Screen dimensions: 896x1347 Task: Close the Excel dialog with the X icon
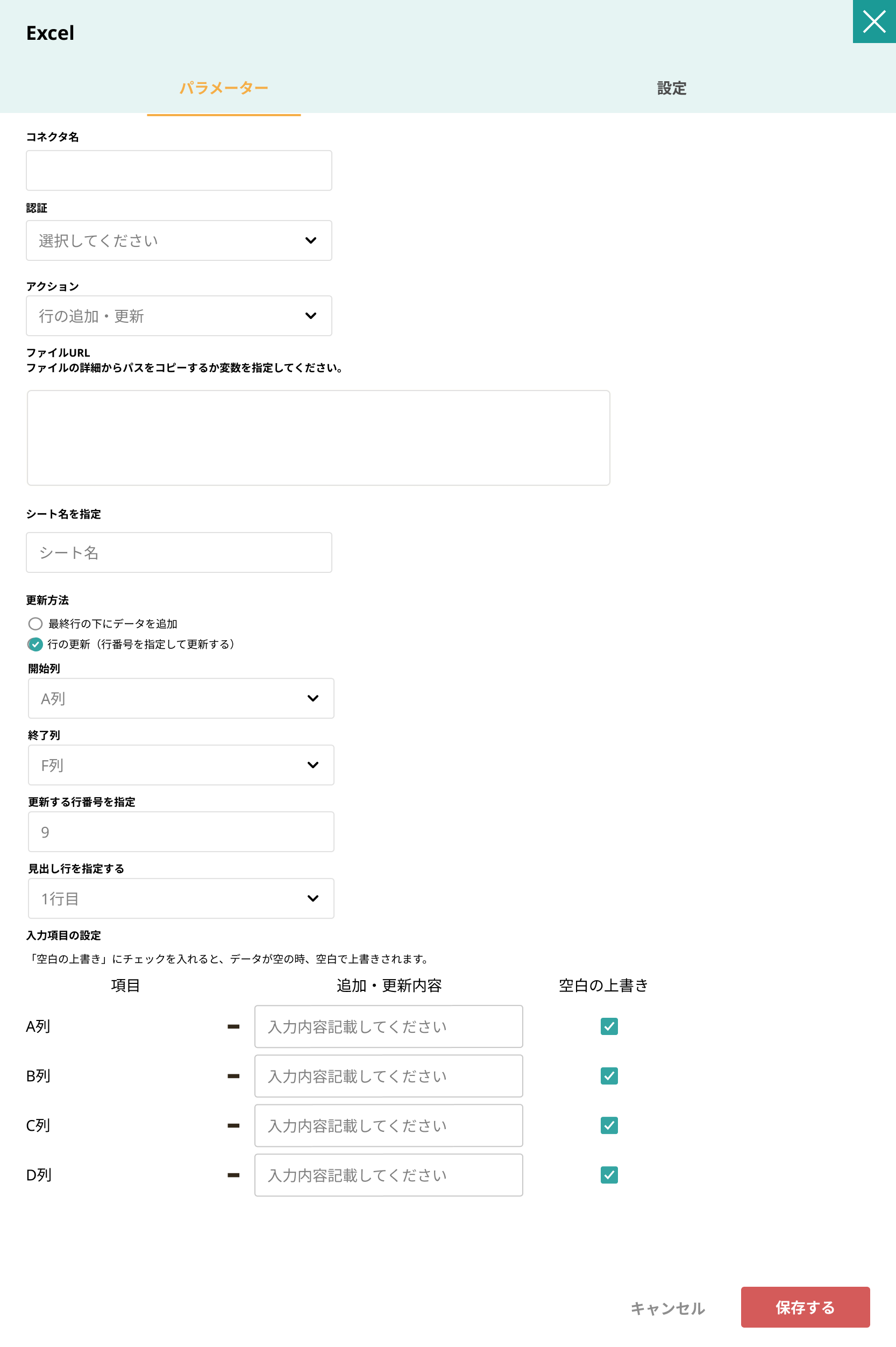874,22
